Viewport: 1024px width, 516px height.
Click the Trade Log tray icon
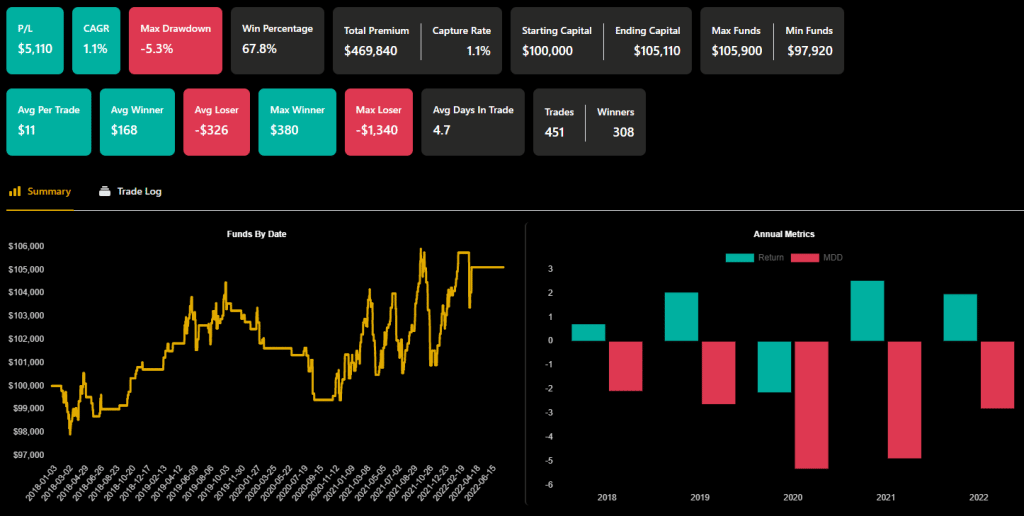[104, 191]
